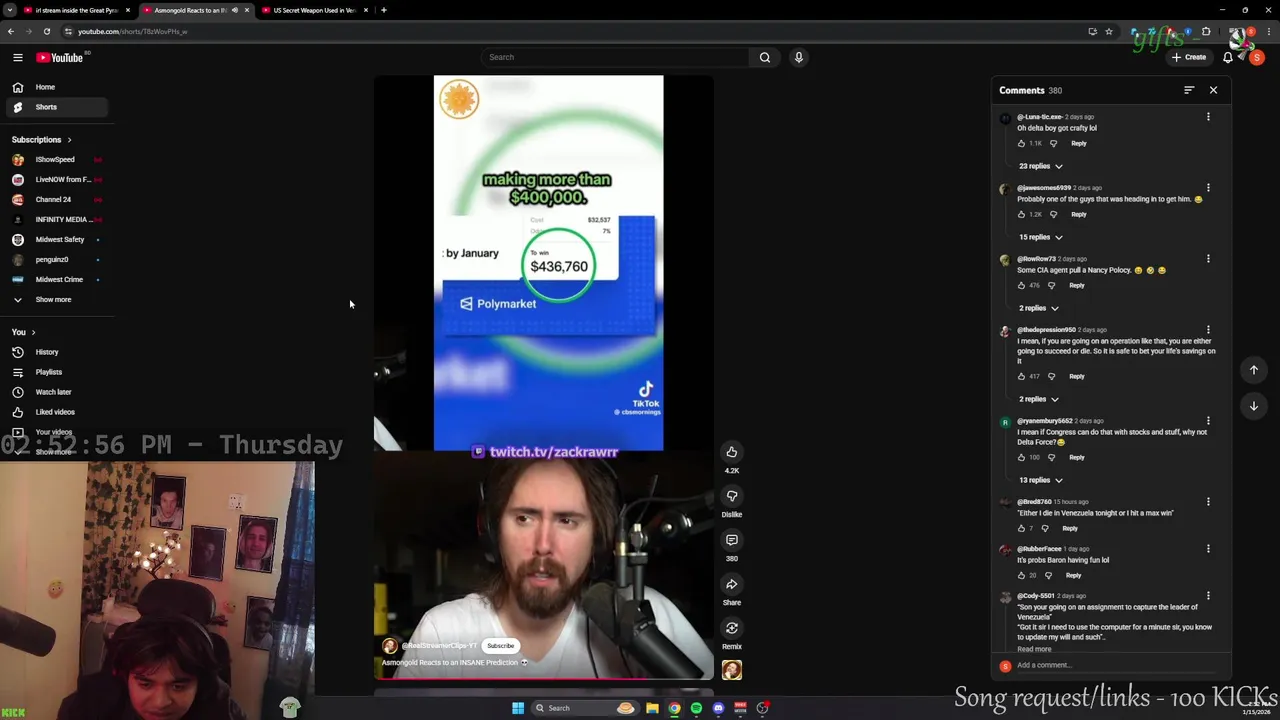This screenshot has width=1280, height=720.
Task: Subscribe to the short's channel
Action: [x=500, y=646]
